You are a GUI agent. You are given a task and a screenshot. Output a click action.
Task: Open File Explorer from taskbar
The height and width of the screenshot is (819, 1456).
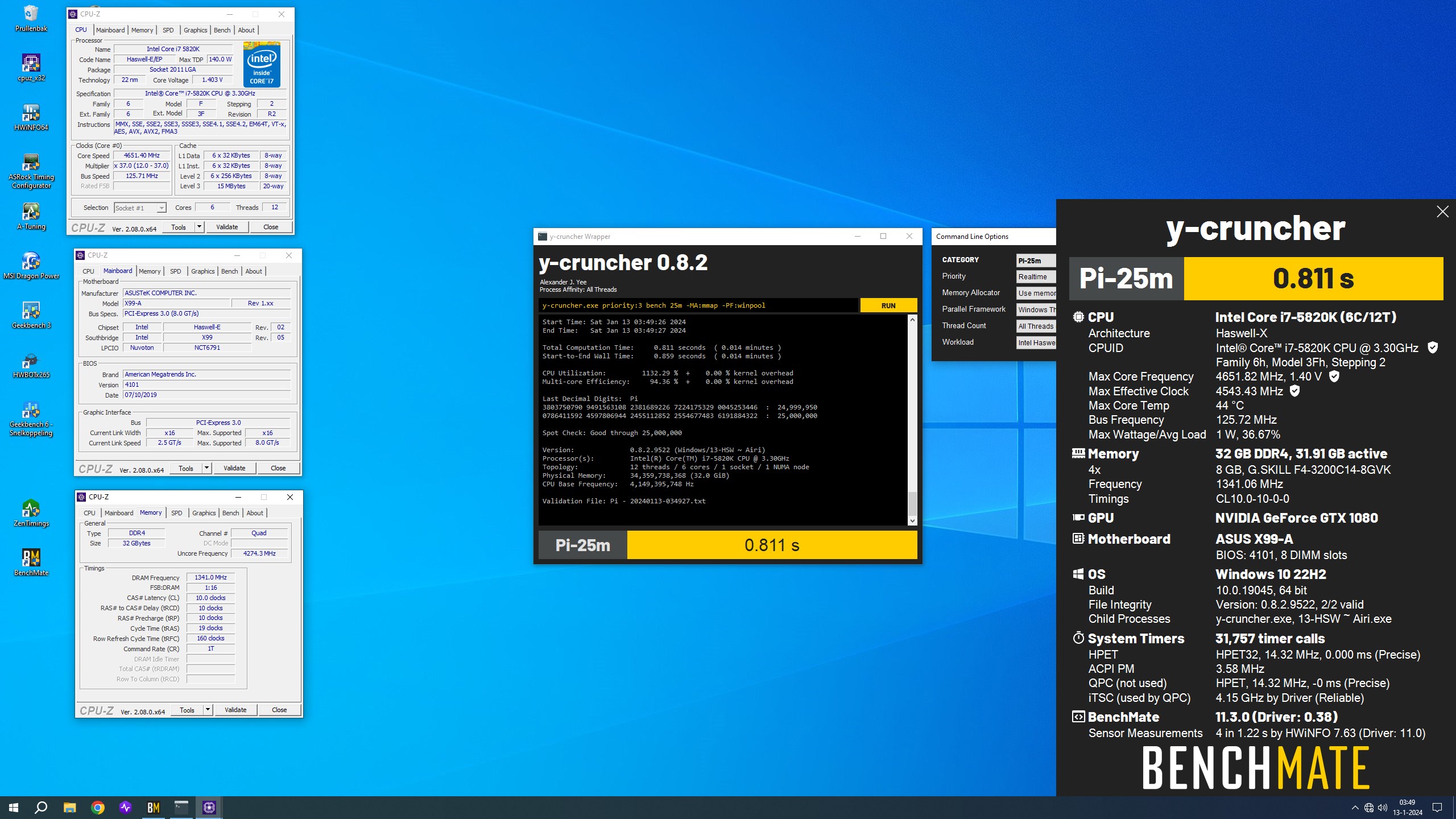(x=69, y=807)
